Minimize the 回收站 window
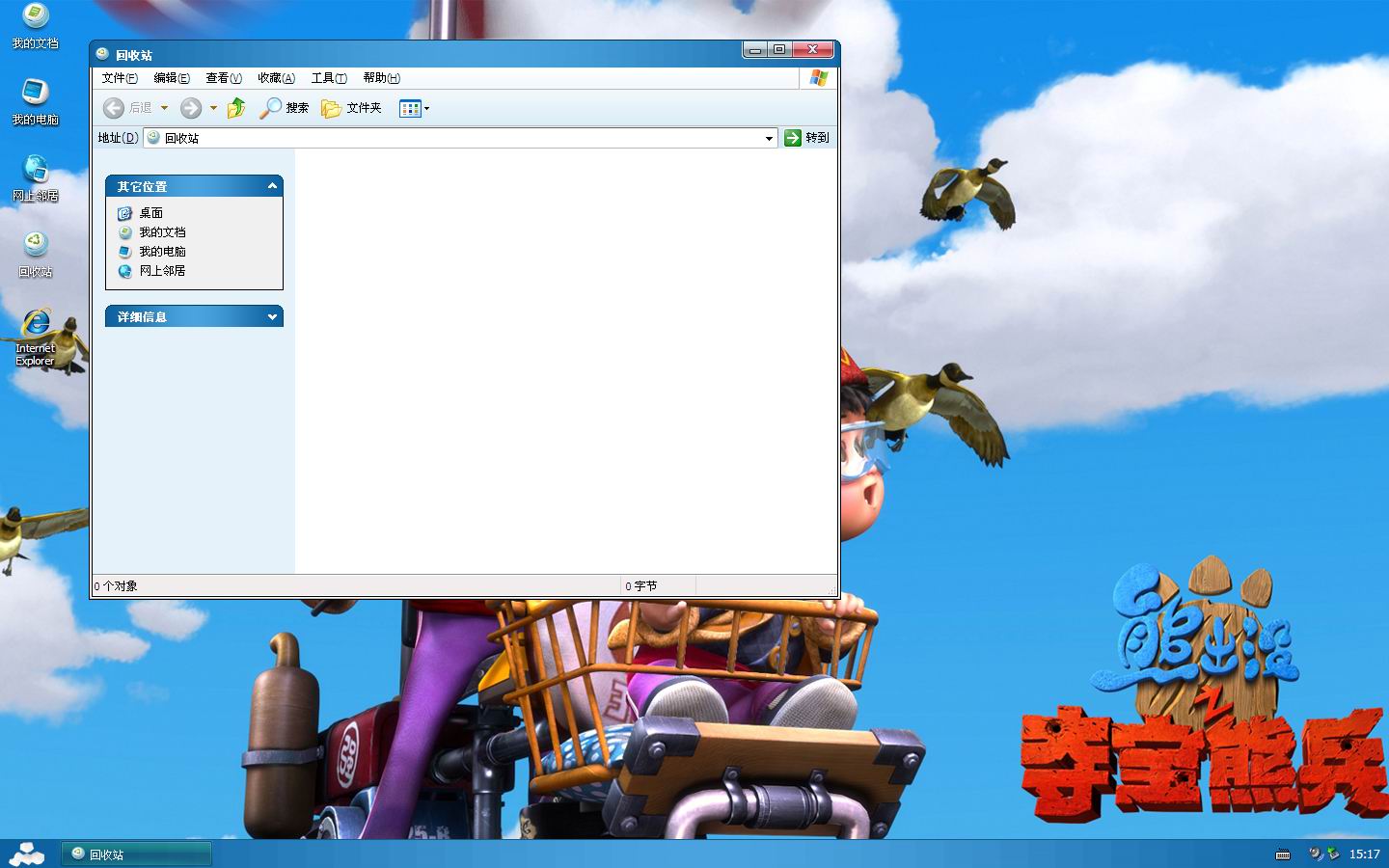The width and height of the screenshot is (1389, 868). coord(755,49)
